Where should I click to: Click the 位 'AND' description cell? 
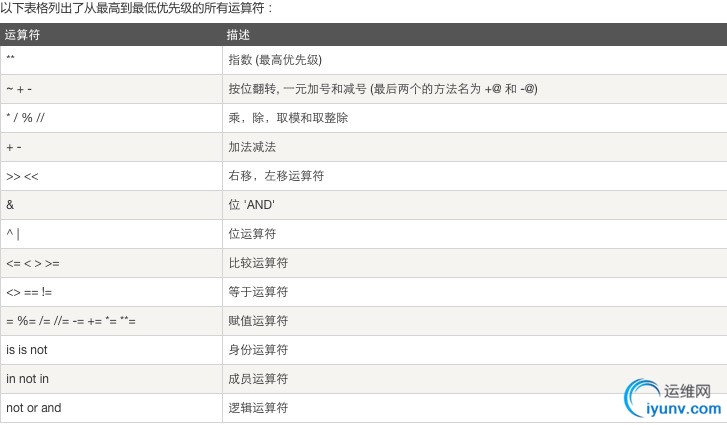[x=252, y=205]
